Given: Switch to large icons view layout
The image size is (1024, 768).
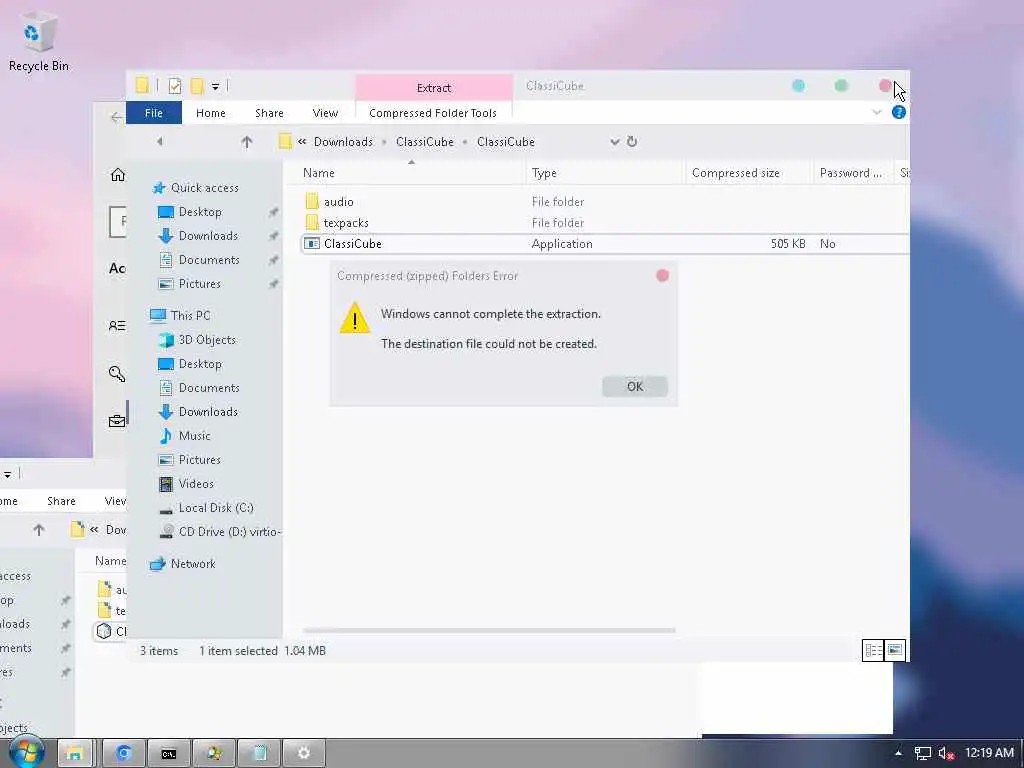Looking at the screenshot, I should click(895, 650).
